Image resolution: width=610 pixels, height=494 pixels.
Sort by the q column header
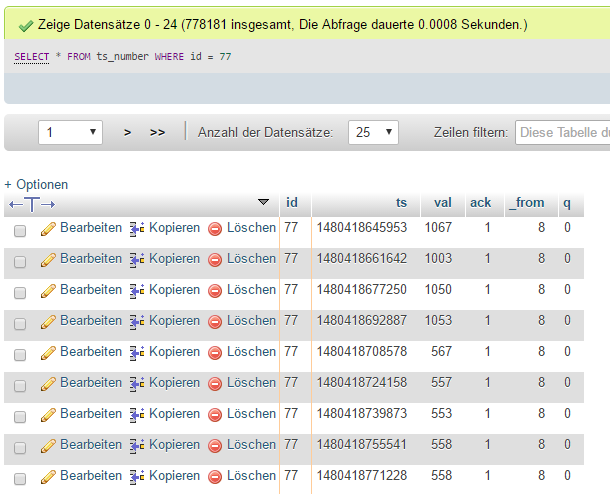[567, 203]
